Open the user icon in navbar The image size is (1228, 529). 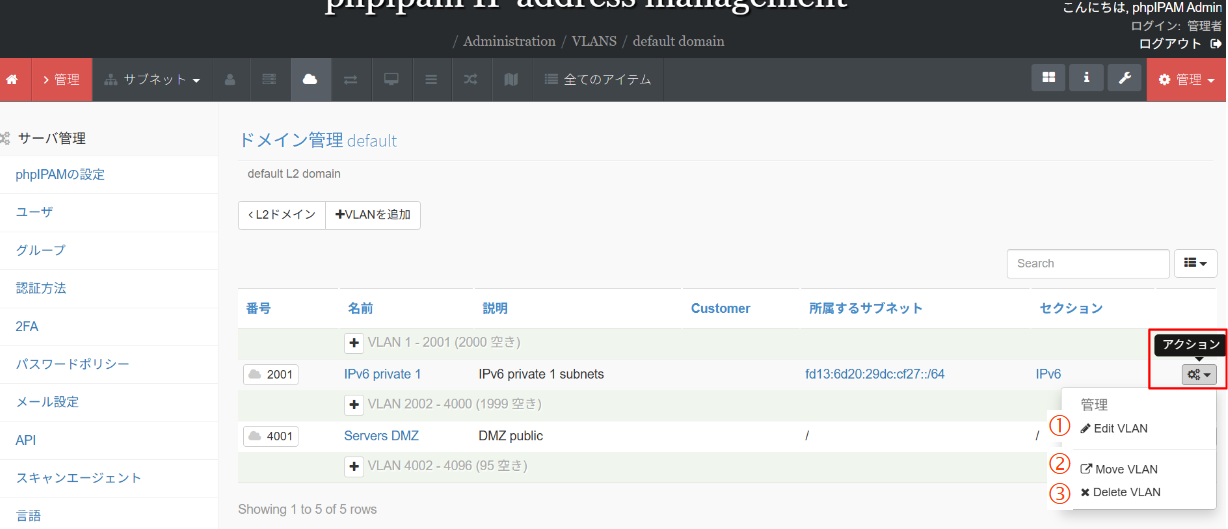pos(230,80)
